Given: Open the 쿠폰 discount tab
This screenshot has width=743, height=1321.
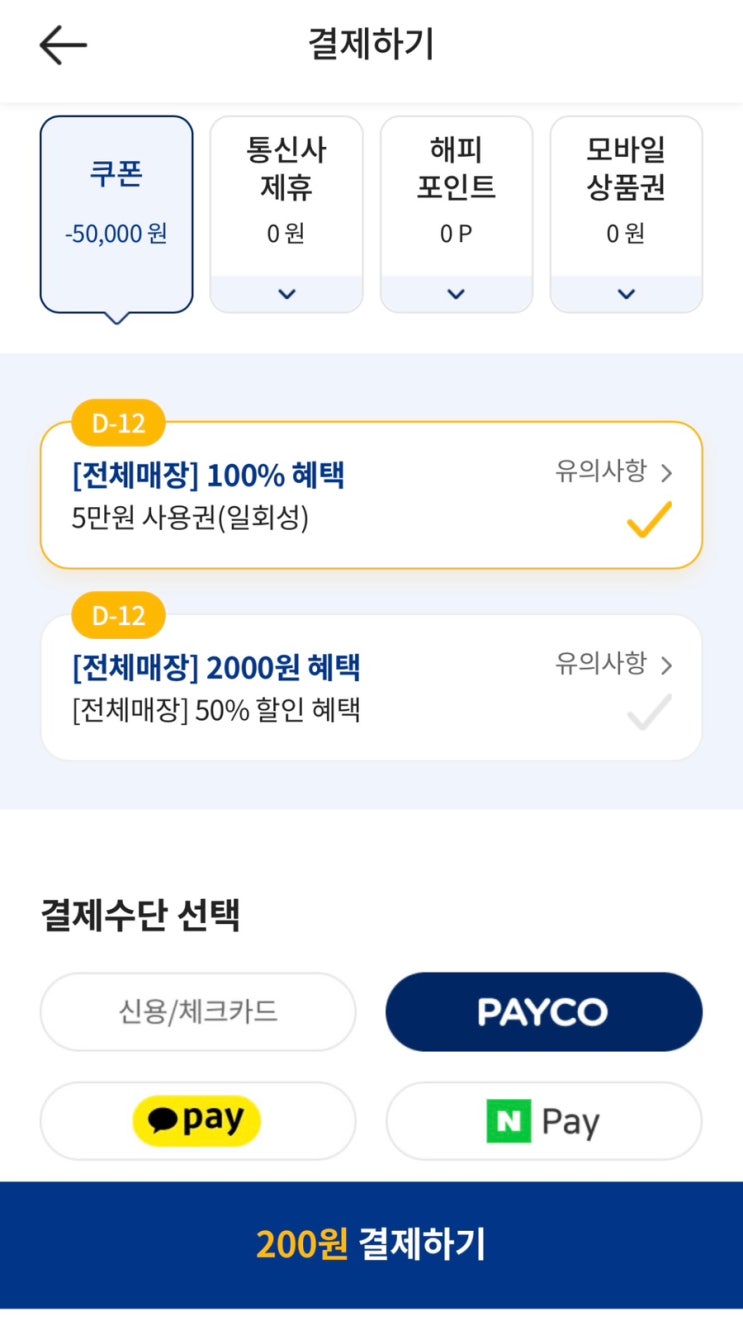Looking at the screenshot, I should coord(116,200).
